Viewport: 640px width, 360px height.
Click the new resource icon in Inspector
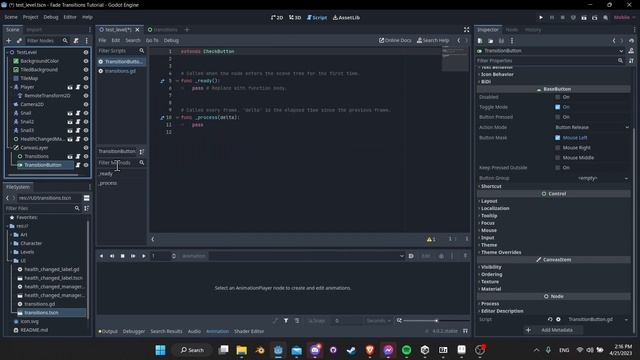point(480,41)
